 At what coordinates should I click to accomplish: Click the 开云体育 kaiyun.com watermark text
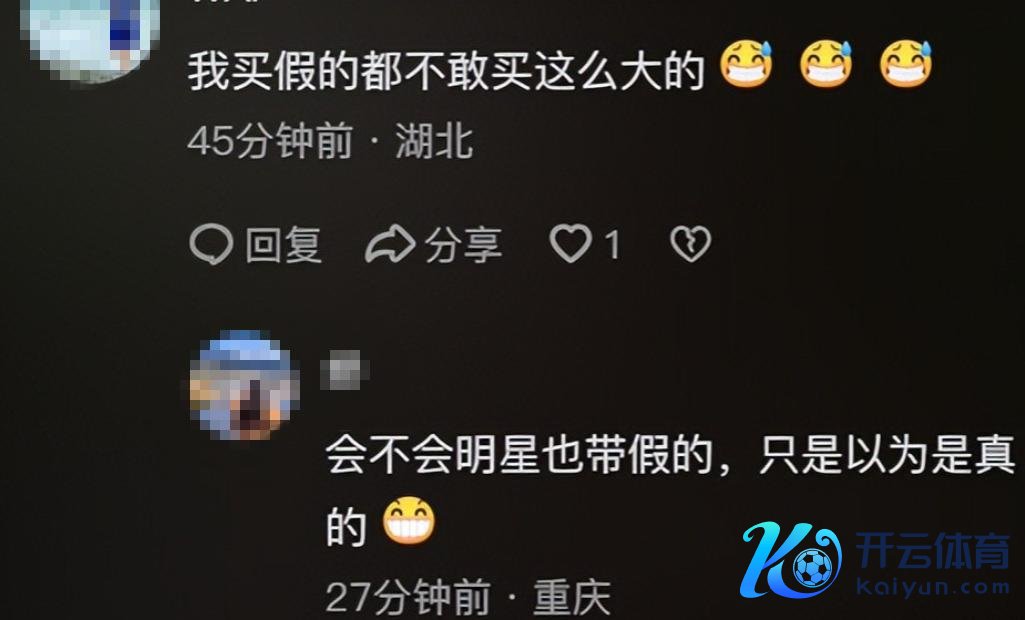click(x=933, y=563)
